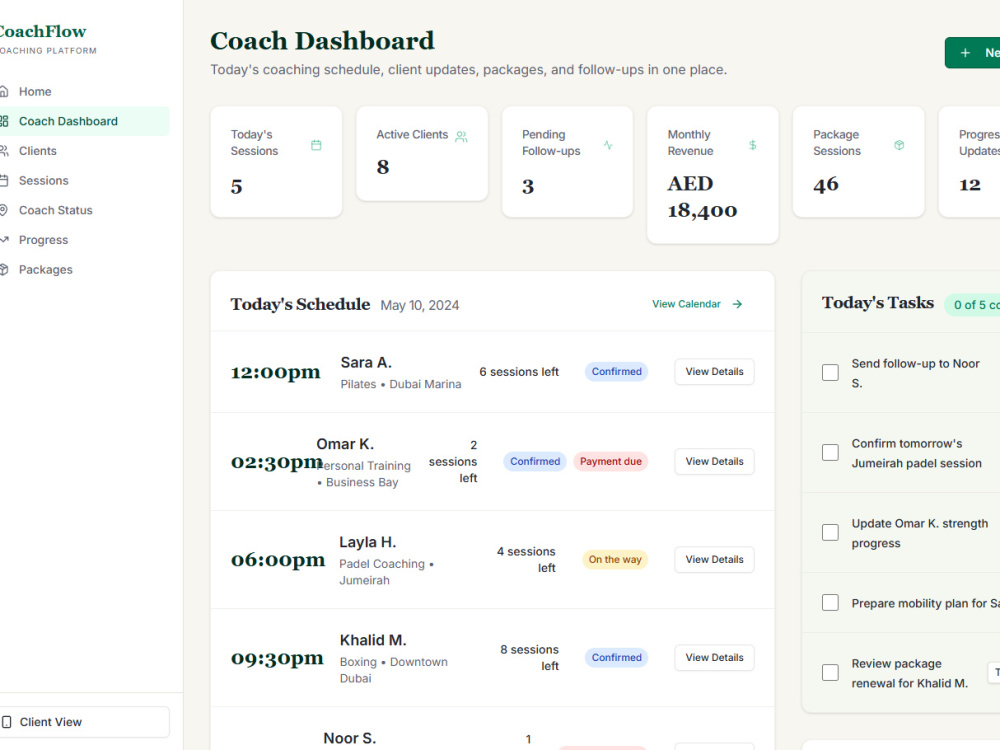Check Confirm tomorrow's Jumeirah padel session task
The image size is (1000, 750).
coord(830,453)
